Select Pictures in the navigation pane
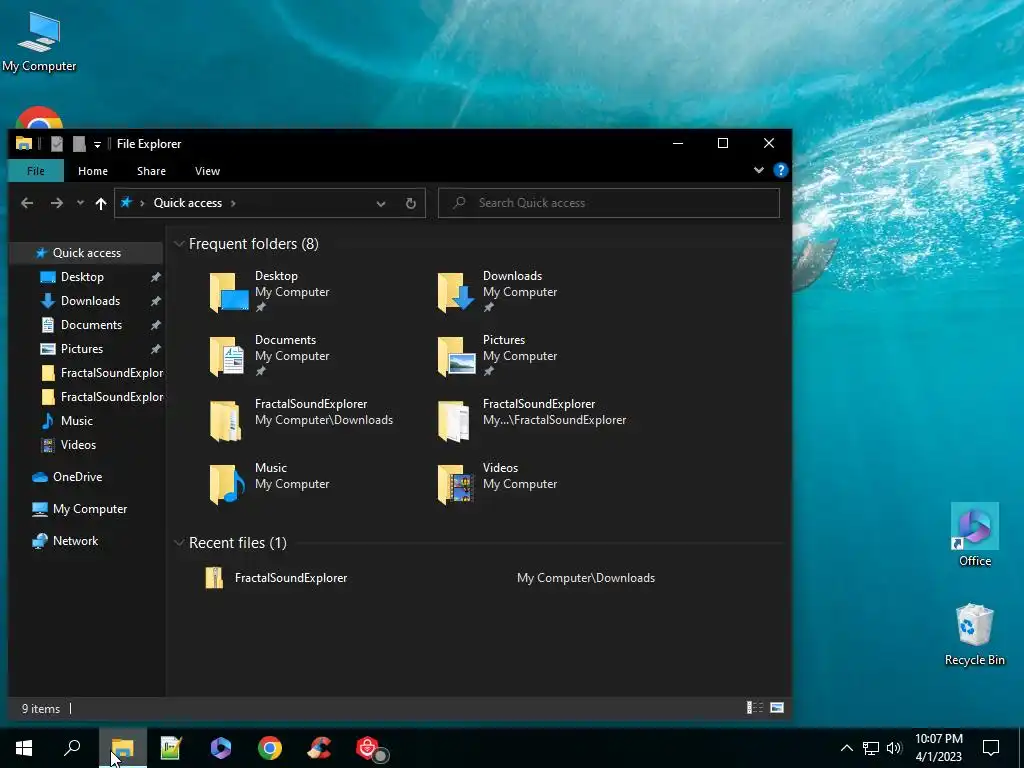This screenshot has height=768, width=1024. [x=82, y=349]
